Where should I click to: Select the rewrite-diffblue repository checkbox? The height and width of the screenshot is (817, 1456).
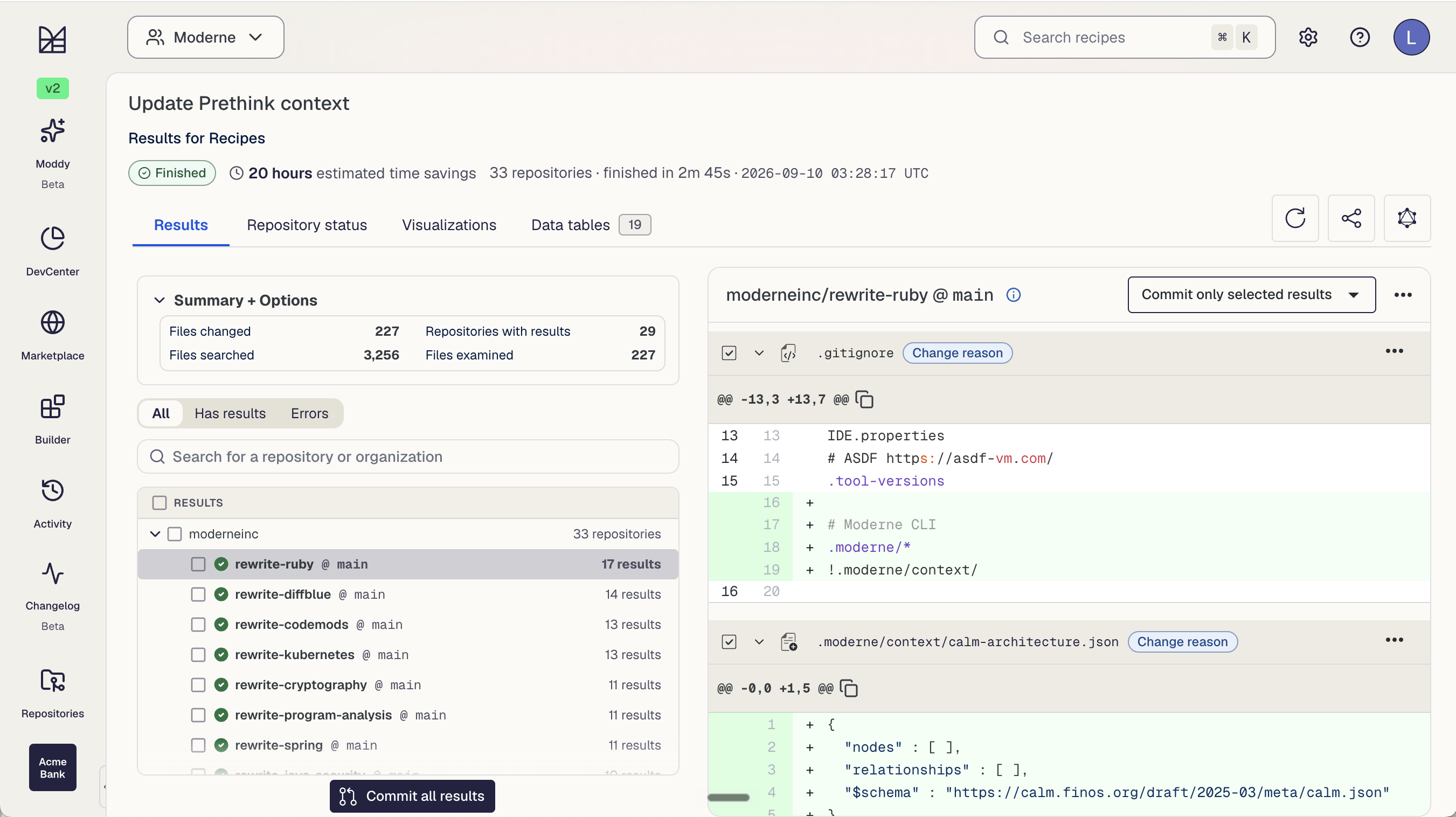click(x=198, y=595)
